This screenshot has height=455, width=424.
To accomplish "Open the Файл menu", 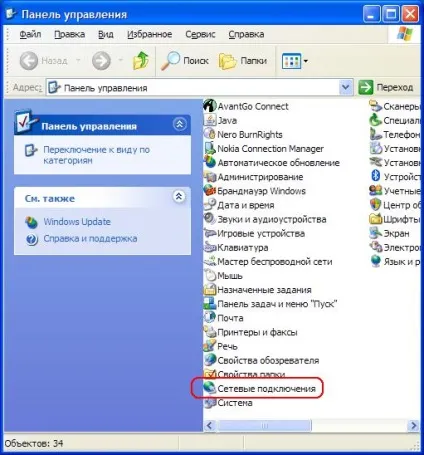I will (30, 34).
